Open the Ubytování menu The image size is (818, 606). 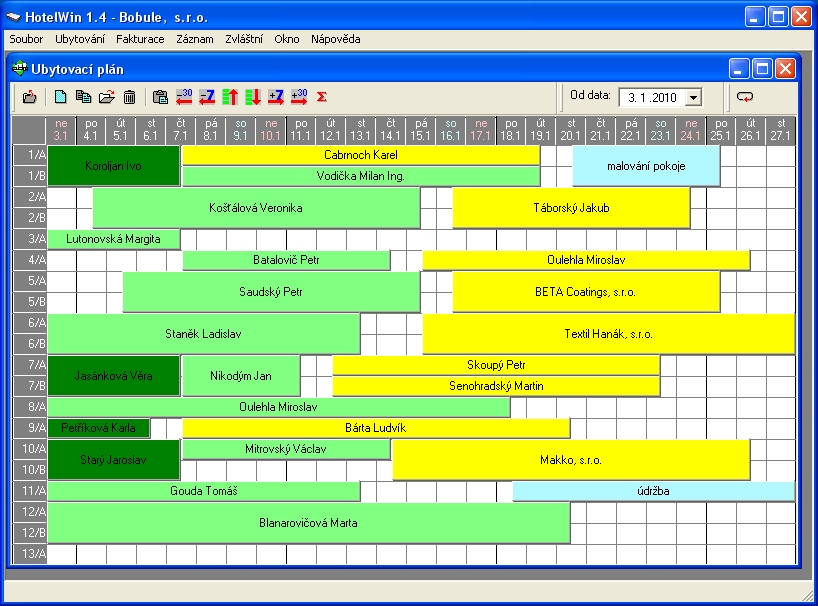[x=80, y=39]
